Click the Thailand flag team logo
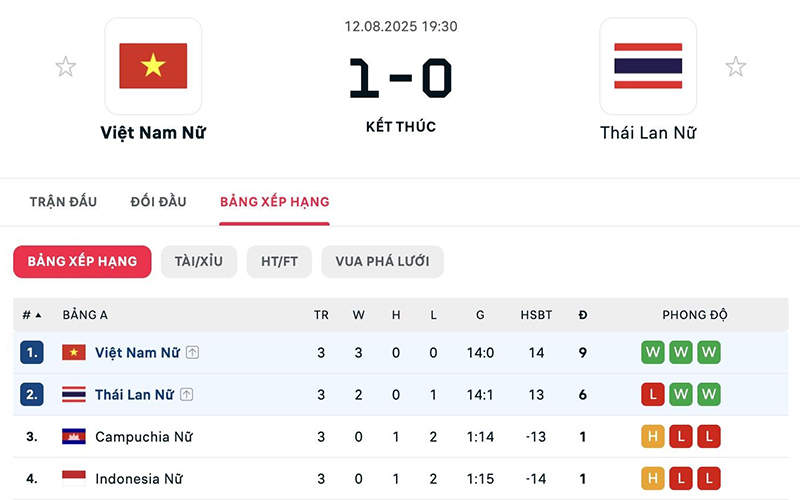800x500 pixels. 648,66
